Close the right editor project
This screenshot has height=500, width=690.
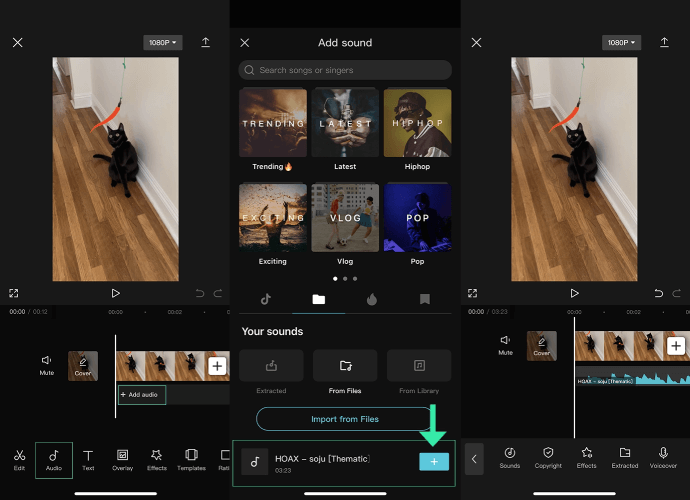pos(476,42)
